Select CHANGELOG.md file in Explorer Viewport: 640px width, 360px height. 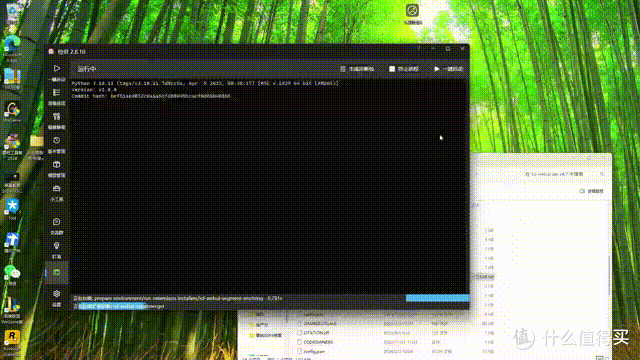point(317,324)
